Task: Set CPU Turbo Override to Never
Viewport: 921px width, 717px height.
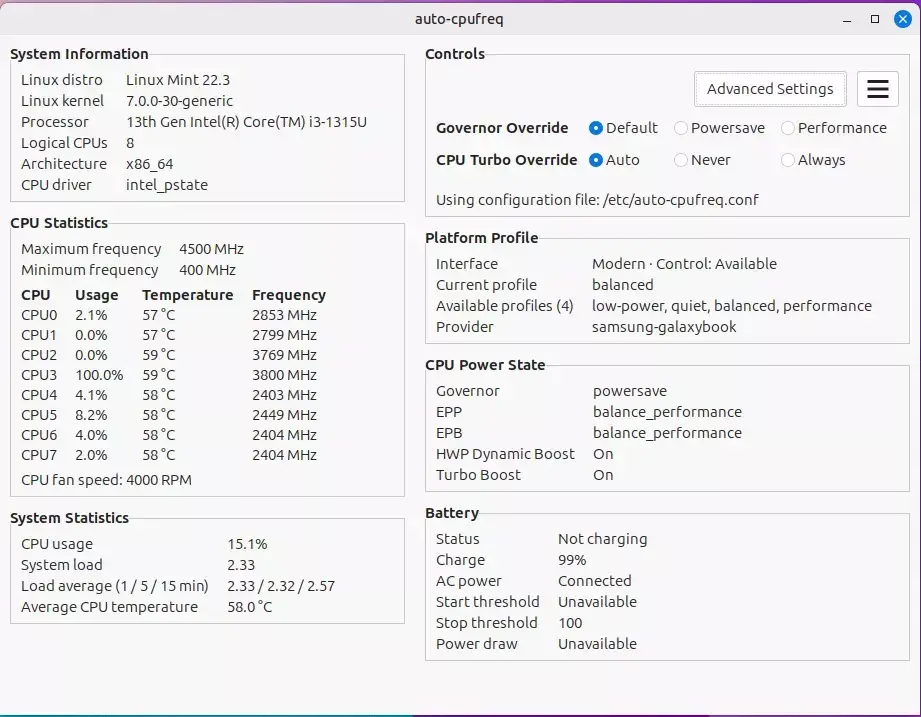Action: click(x=702, y=160)
